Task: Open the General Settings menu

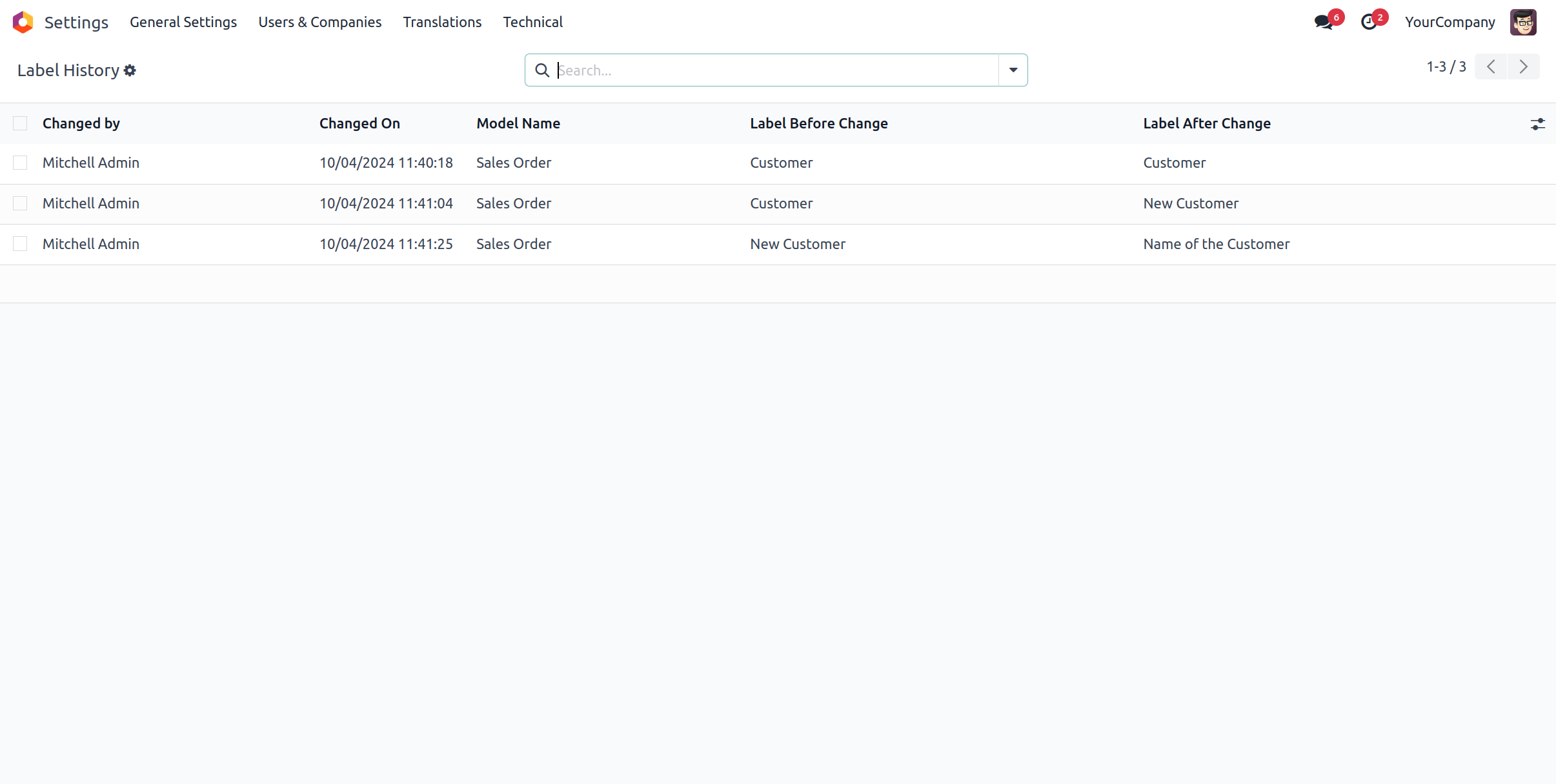Action: click(x=183, y=22)
